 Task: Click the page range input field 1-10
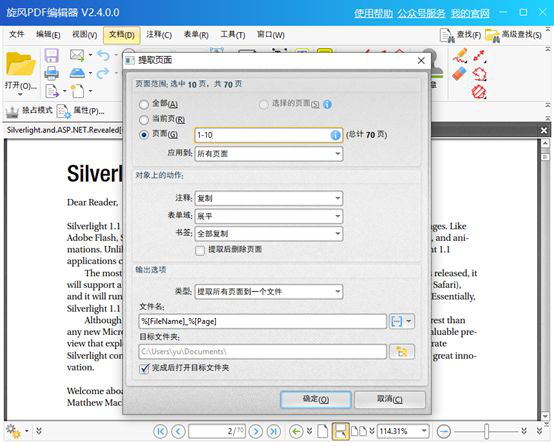269,135
